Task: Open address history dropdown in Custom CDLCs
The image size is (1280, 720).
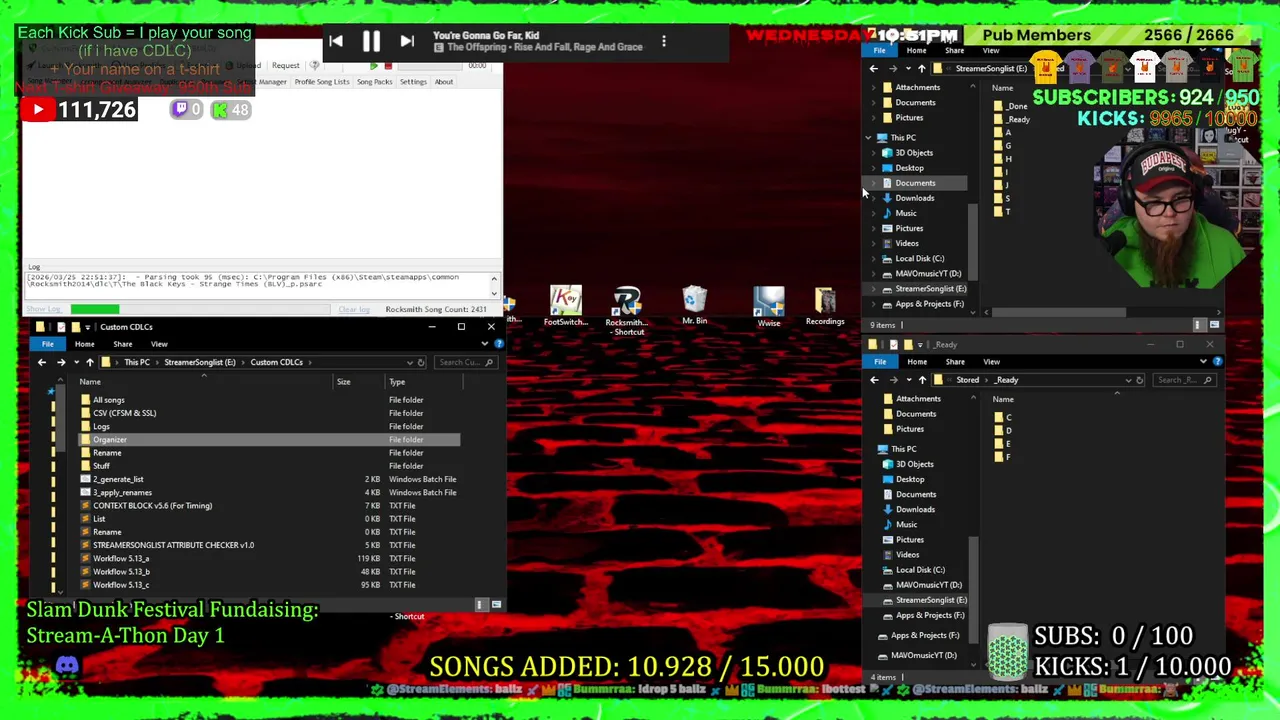Action: (409, 362)
